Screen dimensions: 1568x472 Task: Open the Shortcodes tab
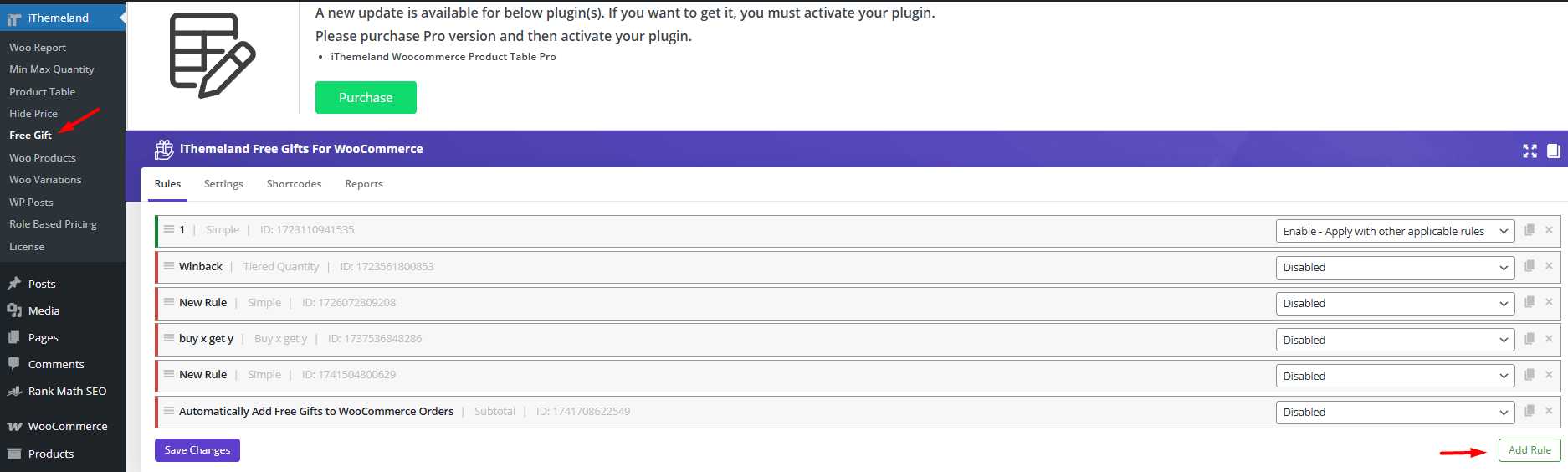coord(294,184)
